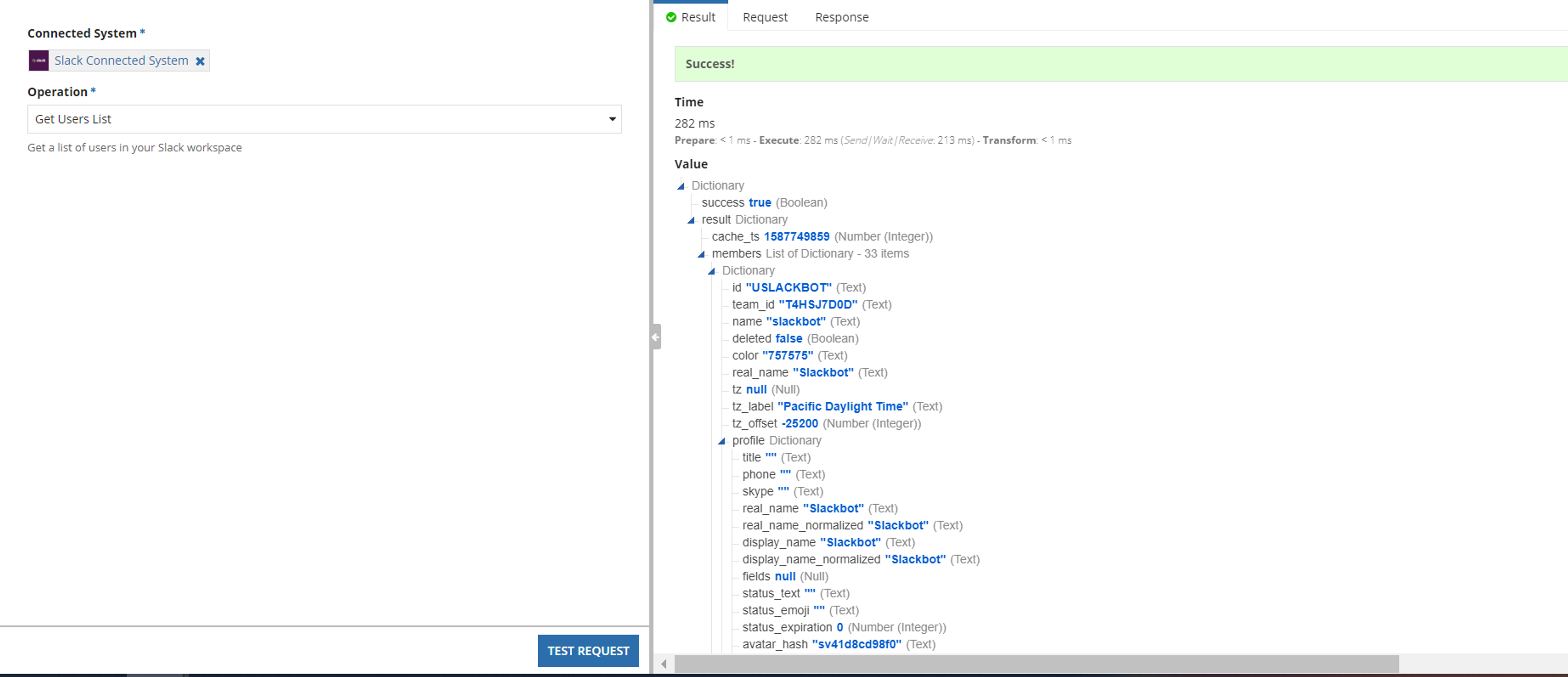The height and width of the screenshot is (677, 1568).
Task: Click the Operation field label
Action: tap(57, 92)
